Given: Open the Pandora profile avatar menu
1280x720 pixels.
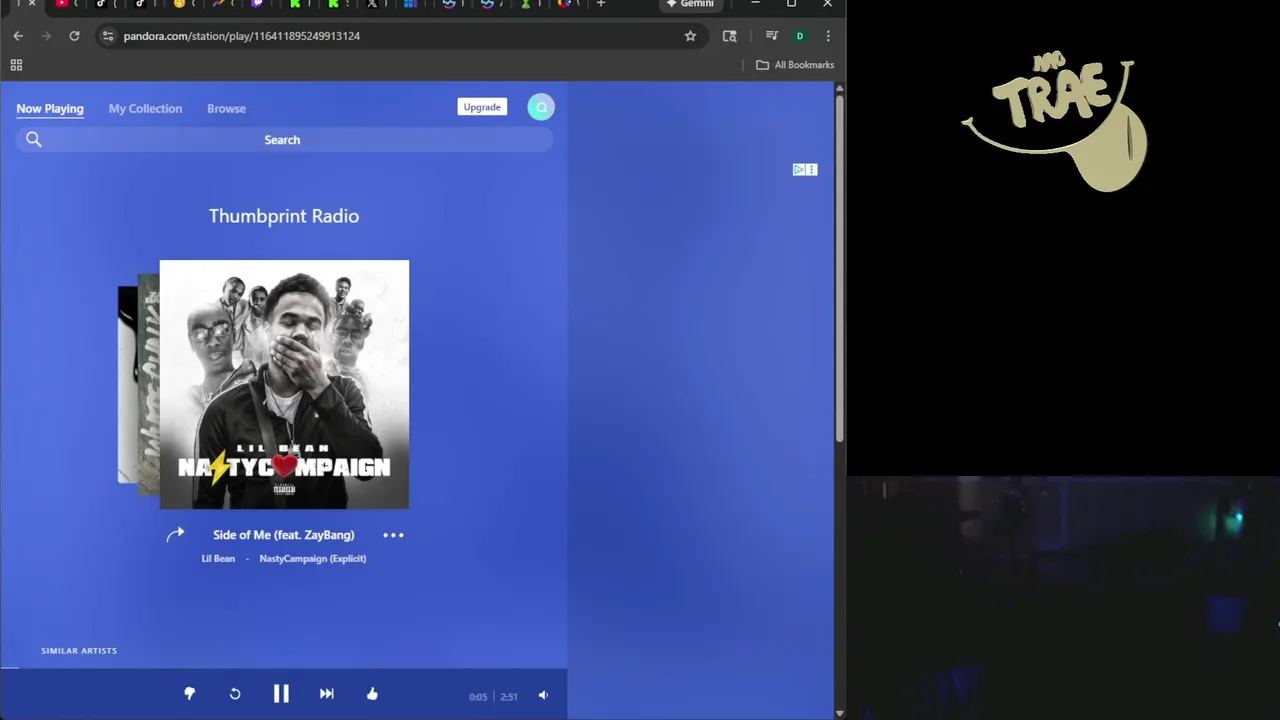Looking at the screenshot, I should pyautogui.click(x=541, y=107).
